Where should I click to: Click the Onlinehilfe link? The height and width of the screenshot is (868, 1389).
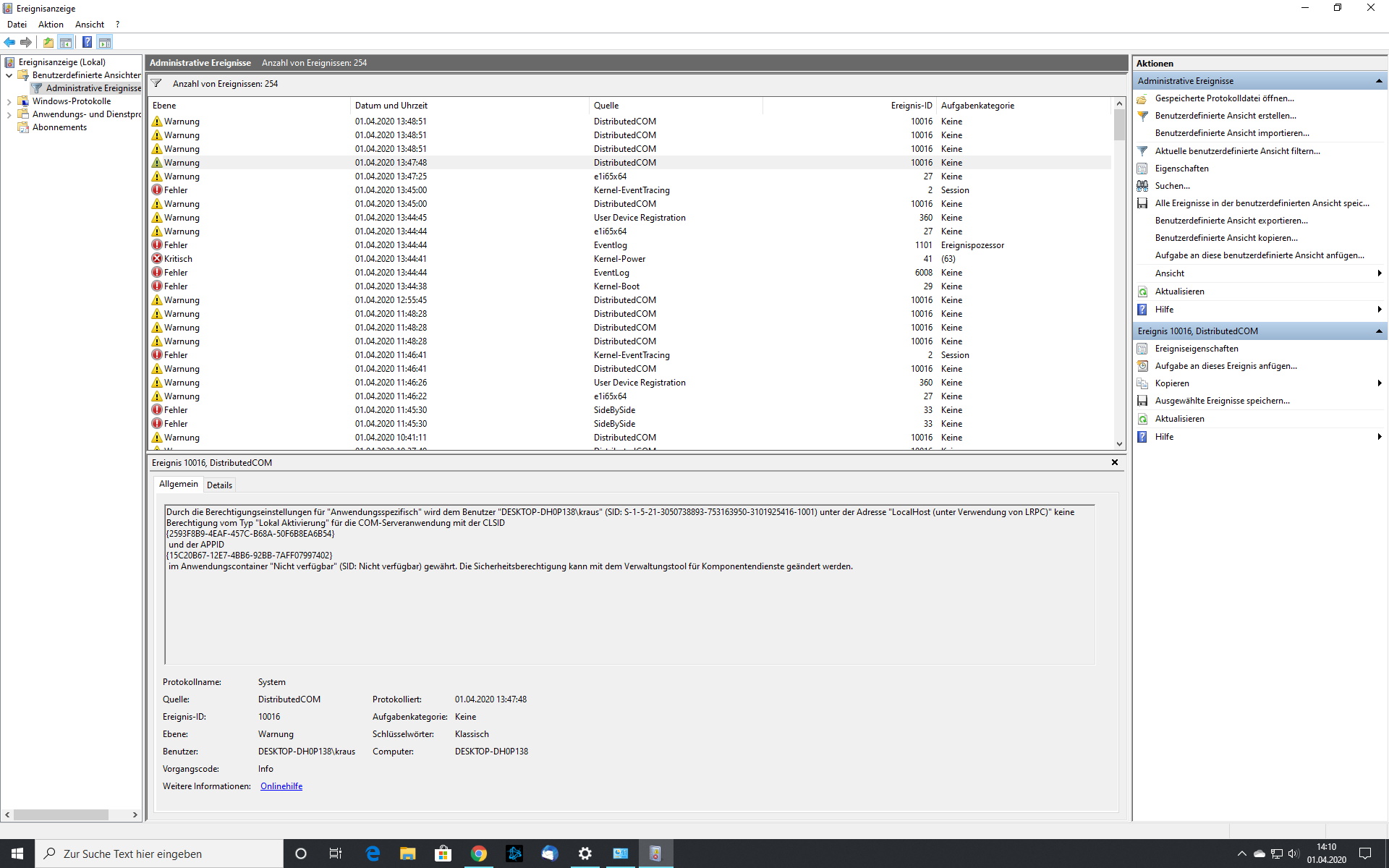click(x=281, y=786)
